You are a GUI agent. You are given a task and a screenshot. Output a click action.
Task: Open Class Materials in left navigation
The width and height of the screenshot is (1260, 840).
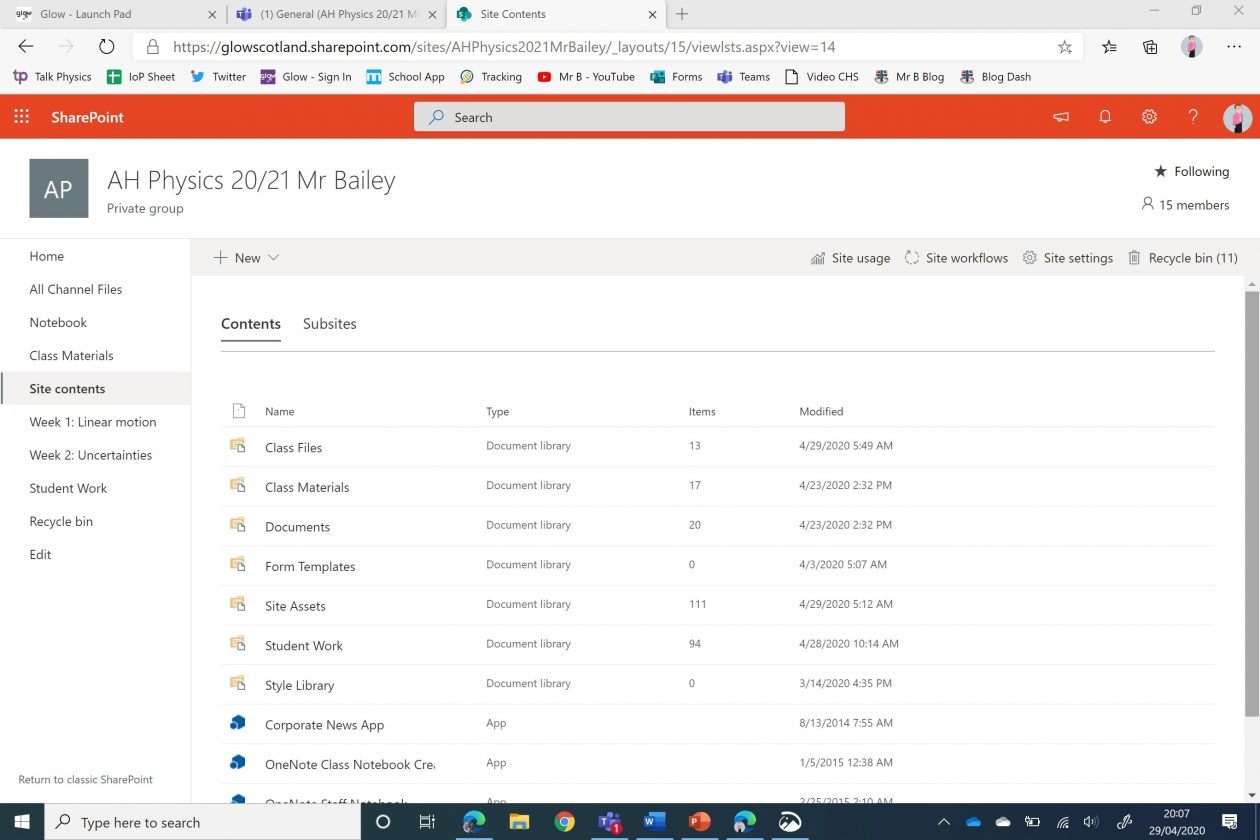(x=71, y=355)
